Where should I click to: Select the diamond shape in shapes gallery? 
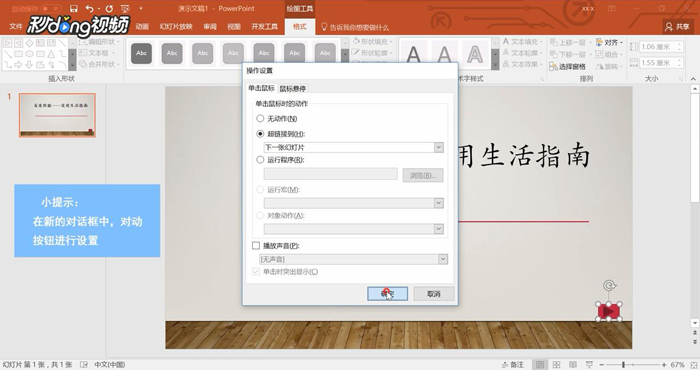(x=29, y=43)
